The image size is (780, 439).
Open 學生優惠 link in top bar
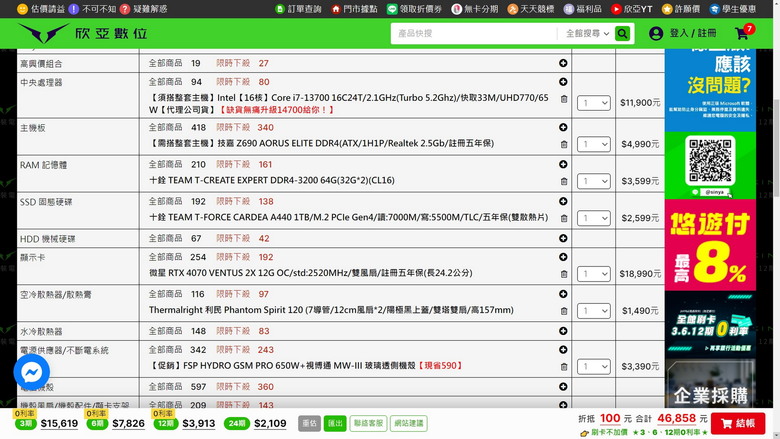click(733, 9)
